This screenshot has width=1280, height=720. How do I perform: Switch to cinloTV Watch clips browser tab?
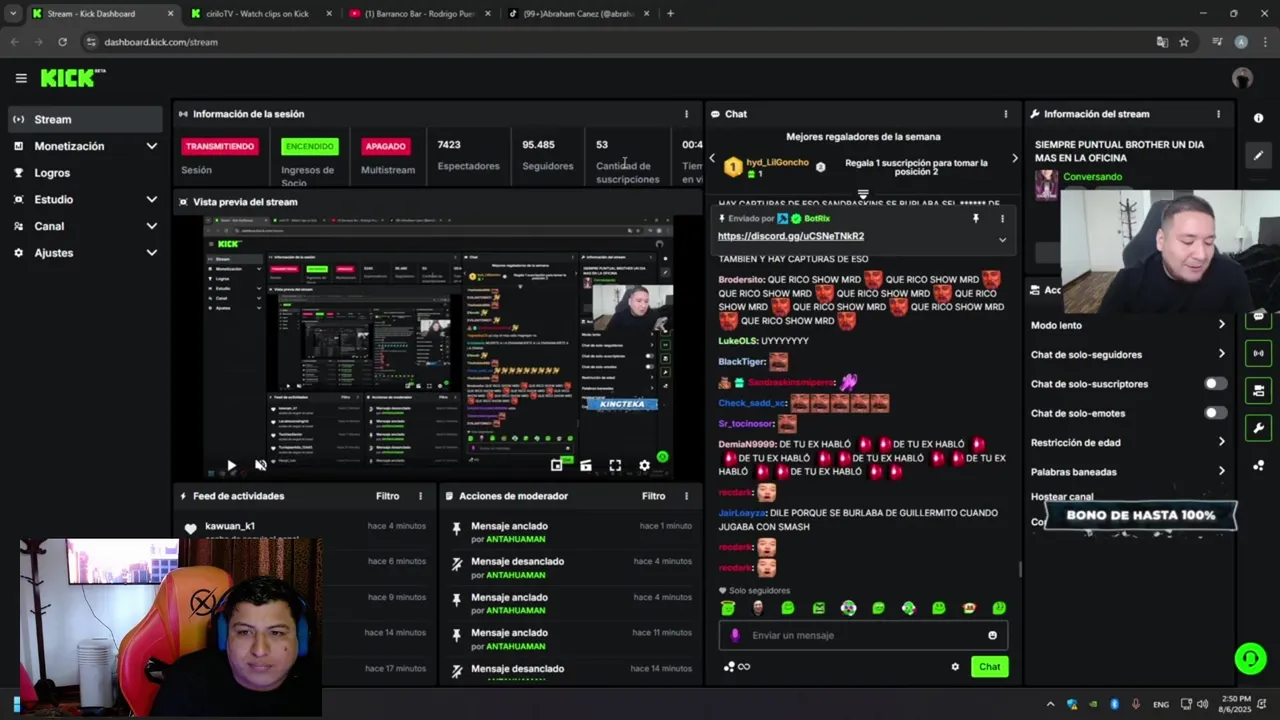point(257,14)
